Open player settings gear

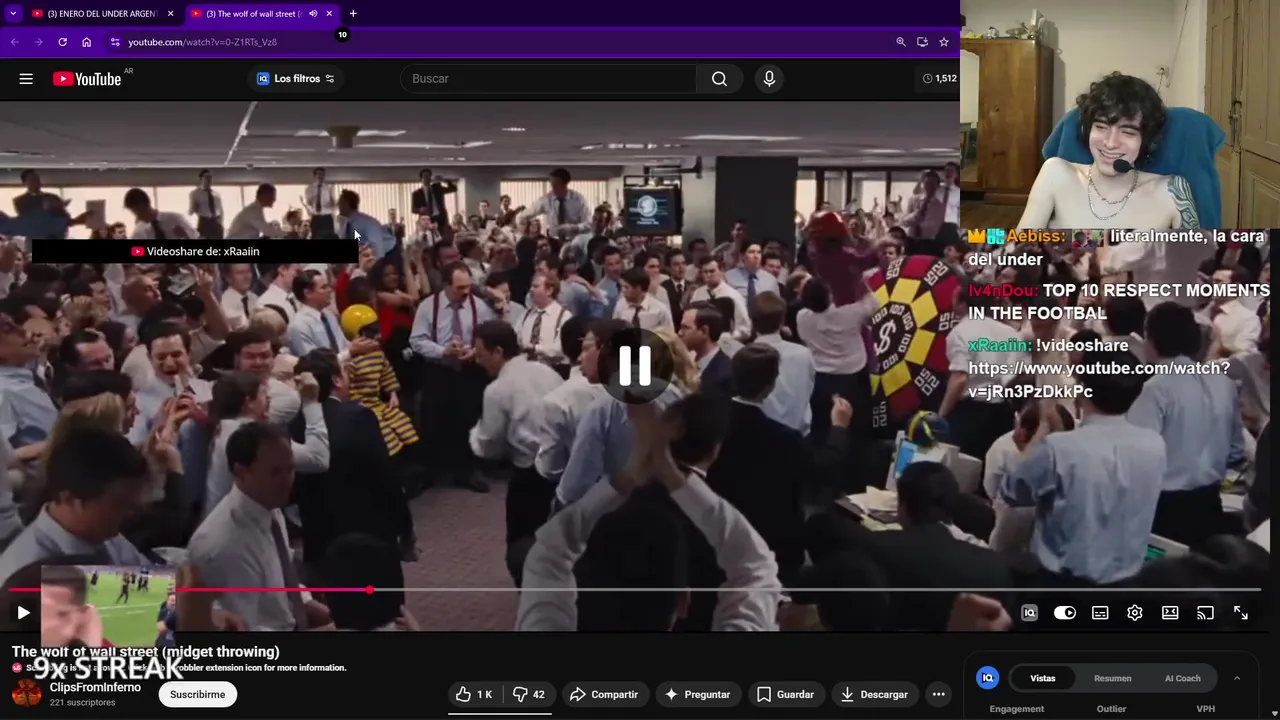[1135, 613]
